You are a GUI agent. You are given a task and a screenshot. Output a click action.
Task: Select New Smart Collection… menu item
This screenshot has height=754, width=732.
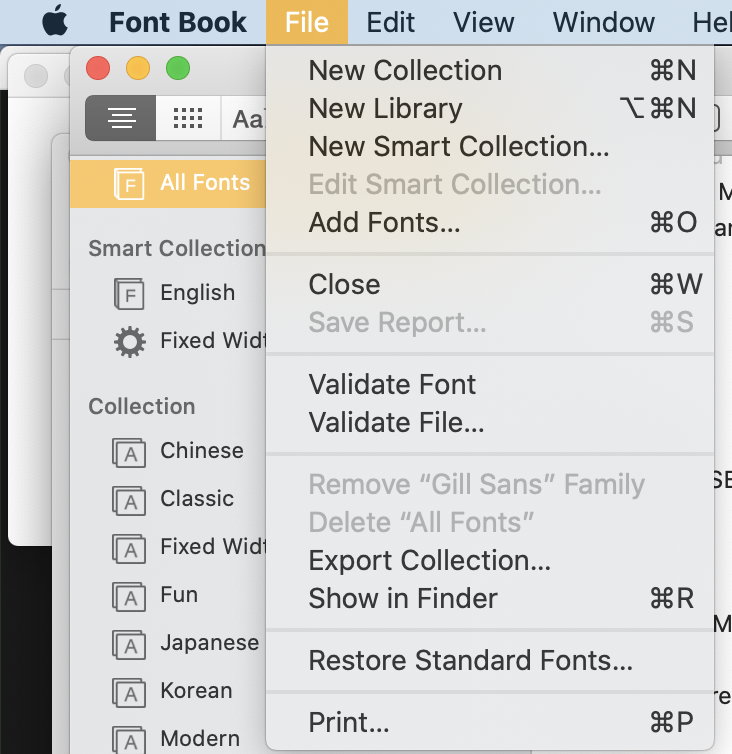tap(490, 146)
